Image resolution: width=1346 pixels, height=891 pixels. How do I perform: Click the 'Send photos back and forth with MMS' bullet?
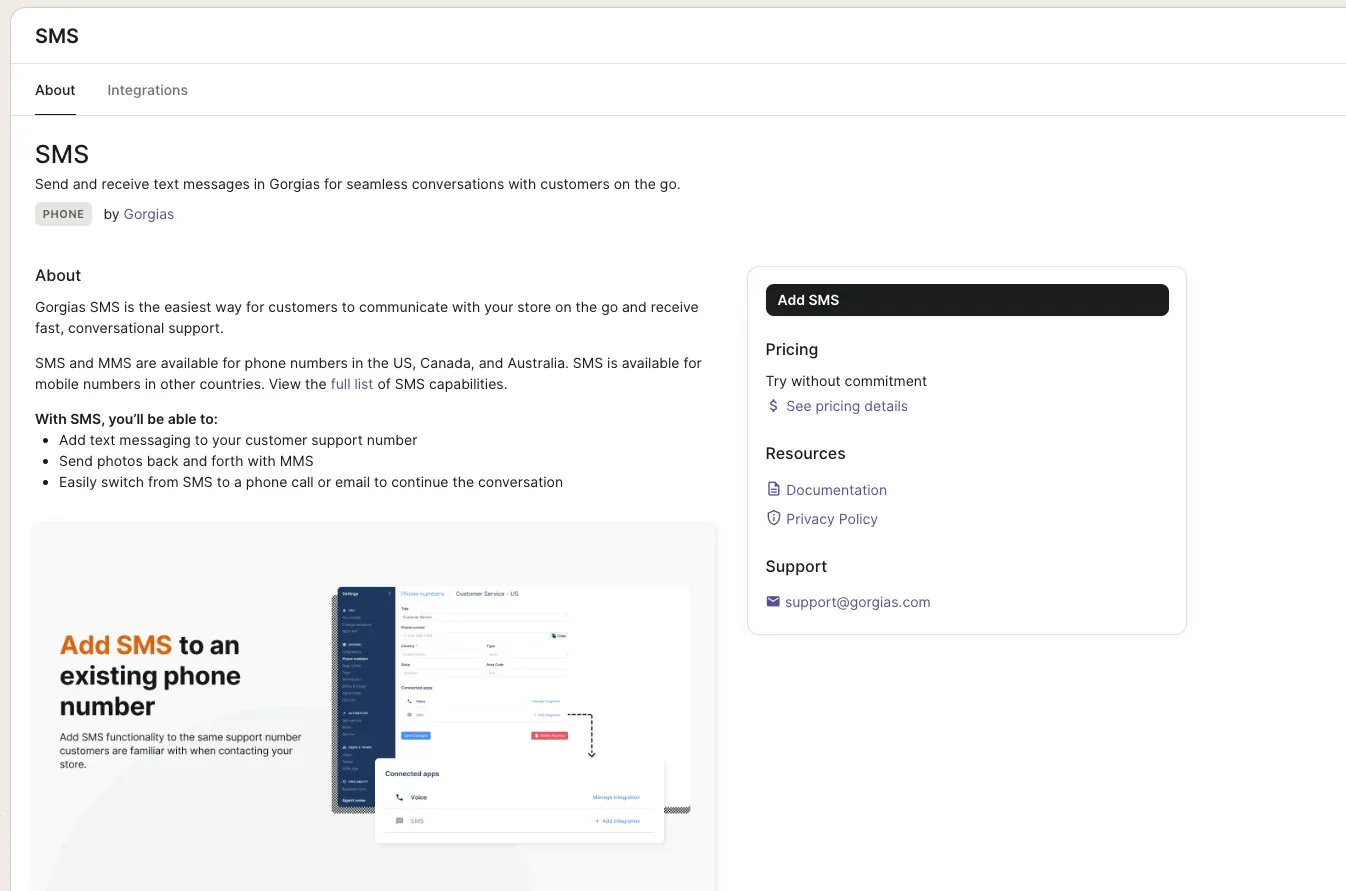pyautogui.click(x=186, y=461)
